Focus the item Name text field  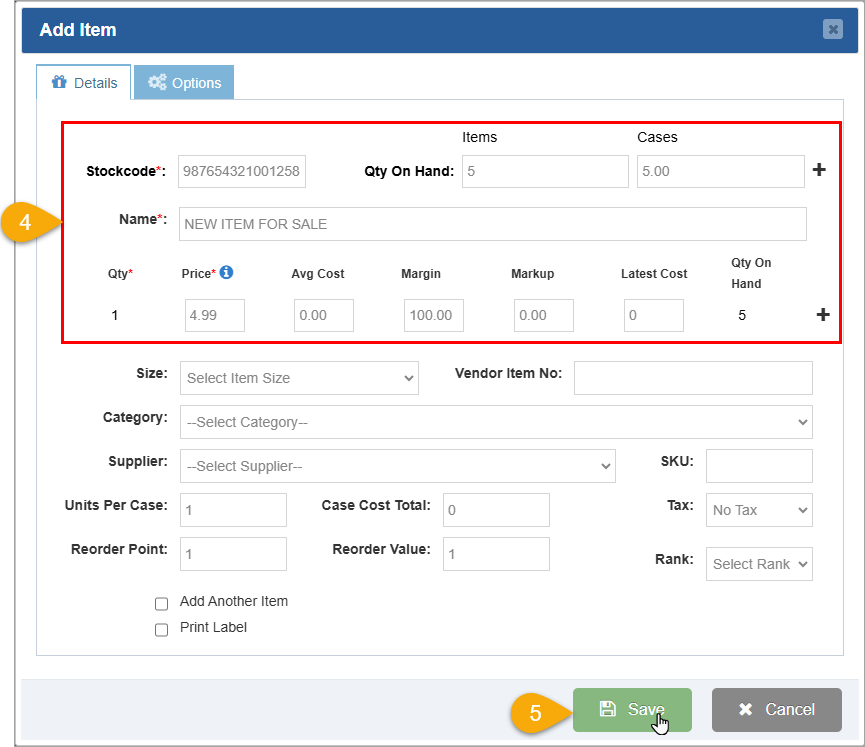click(492, 224)
